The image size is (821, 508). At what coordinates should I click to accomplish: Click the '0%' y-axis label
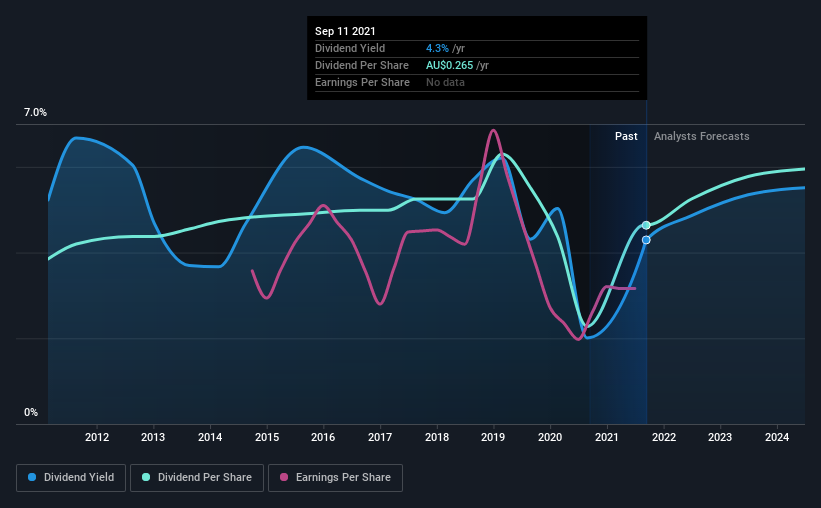tap(31, 413)
